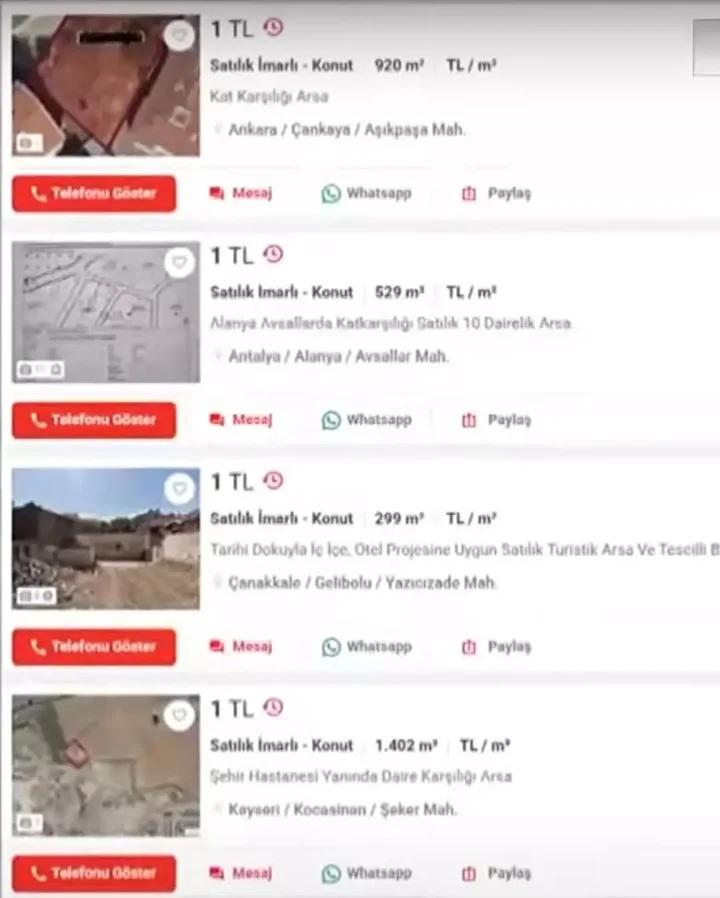Toggle heart favorite on Alanya Avsallar listing
The image size is (720, 898).
[x=179, y=263]
